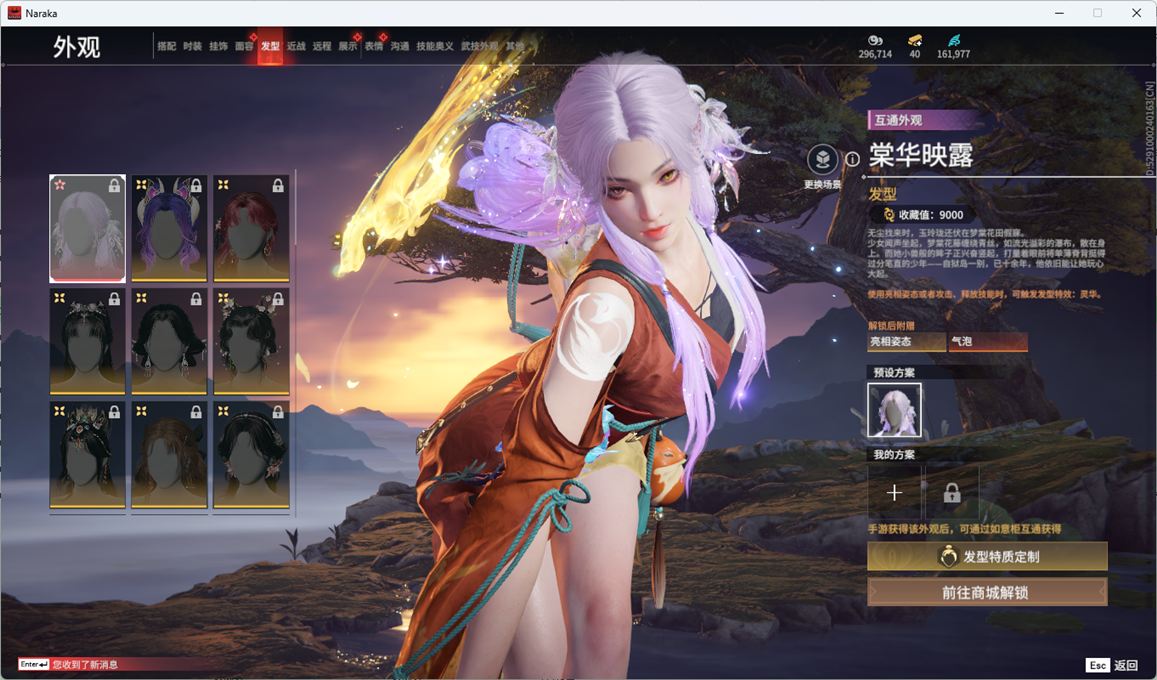Viewport: 1157px width, 680px height.
Task: Switch to the 武技外观 tab
Action: coord(480,46)
